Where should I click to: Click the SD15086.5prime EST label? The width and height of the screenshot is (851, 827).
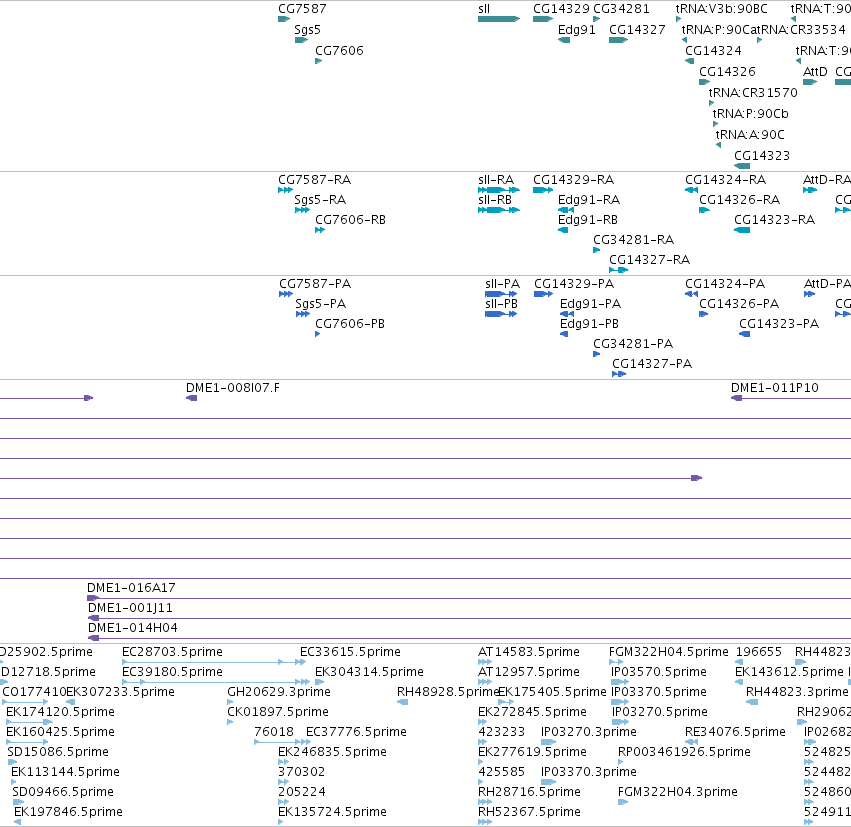(x=58, y=752)
